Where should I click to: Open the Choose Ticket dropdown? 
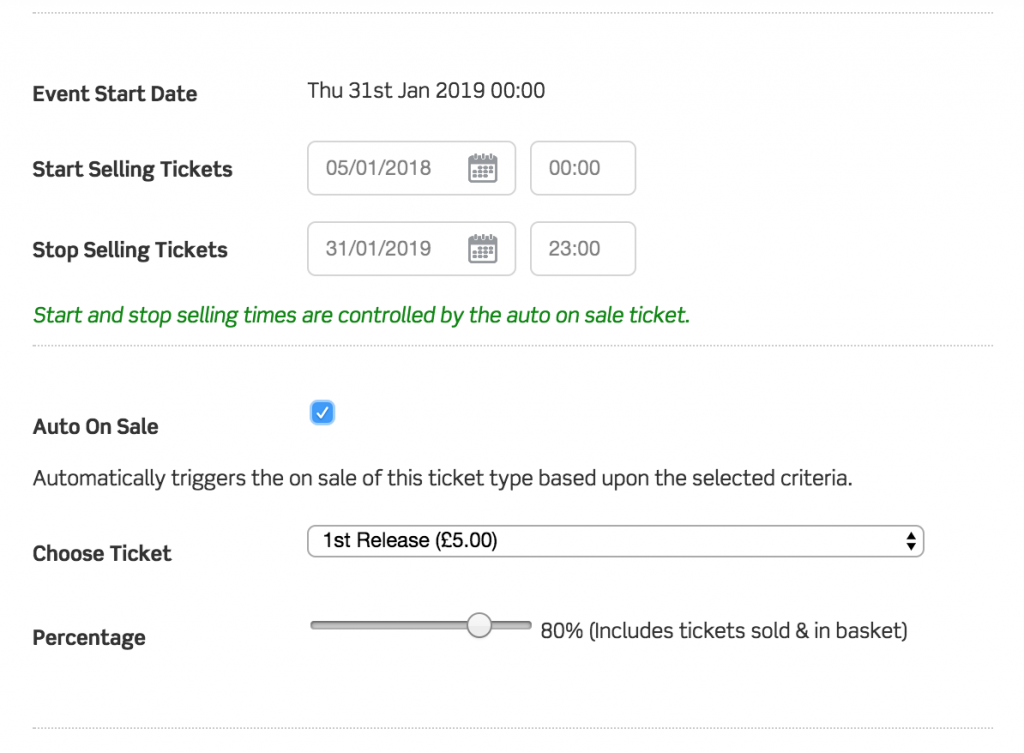point(615,541)
